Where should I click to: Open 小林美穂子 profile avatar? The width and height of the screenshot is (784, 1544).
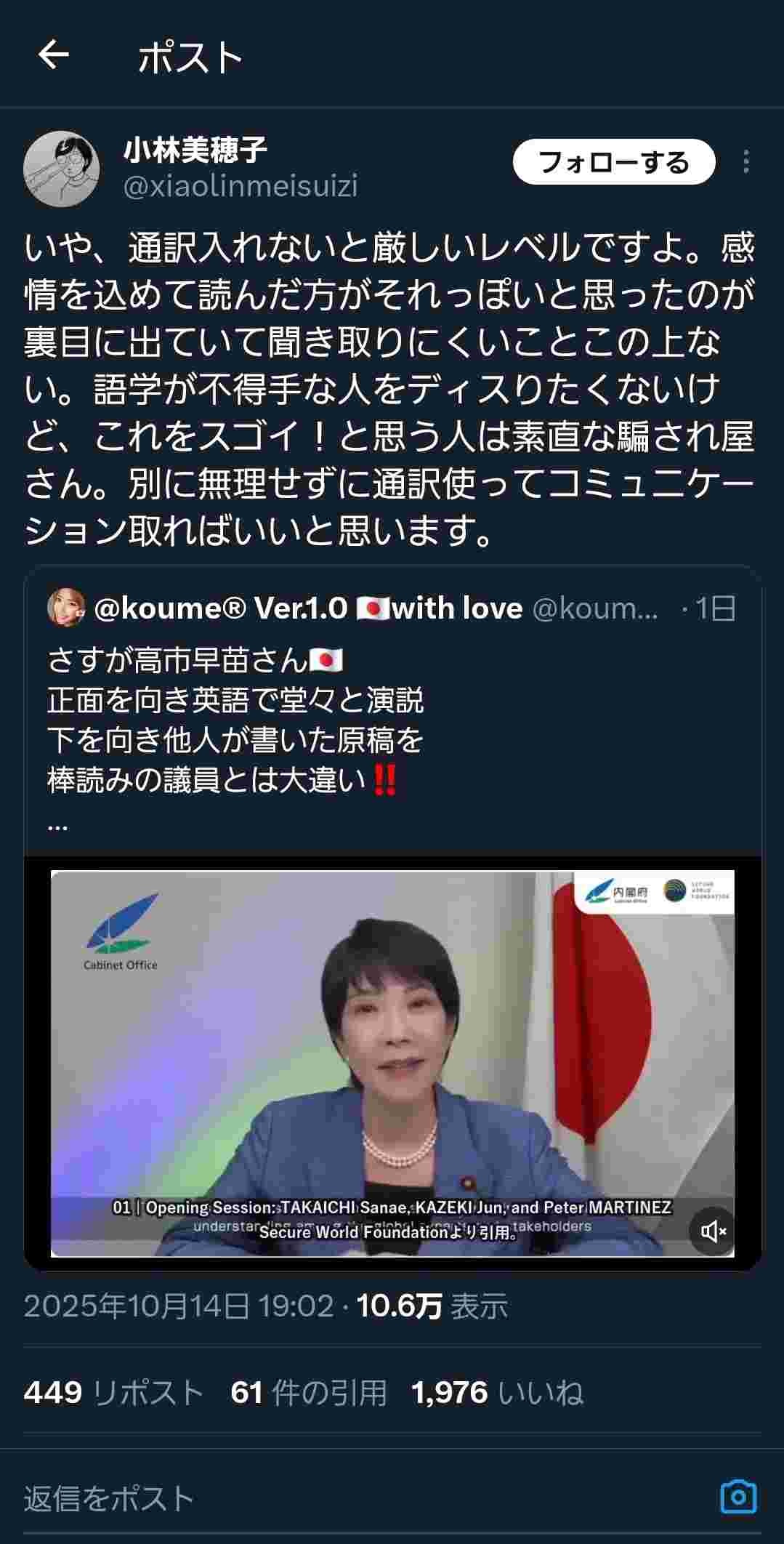pos(62,169)
